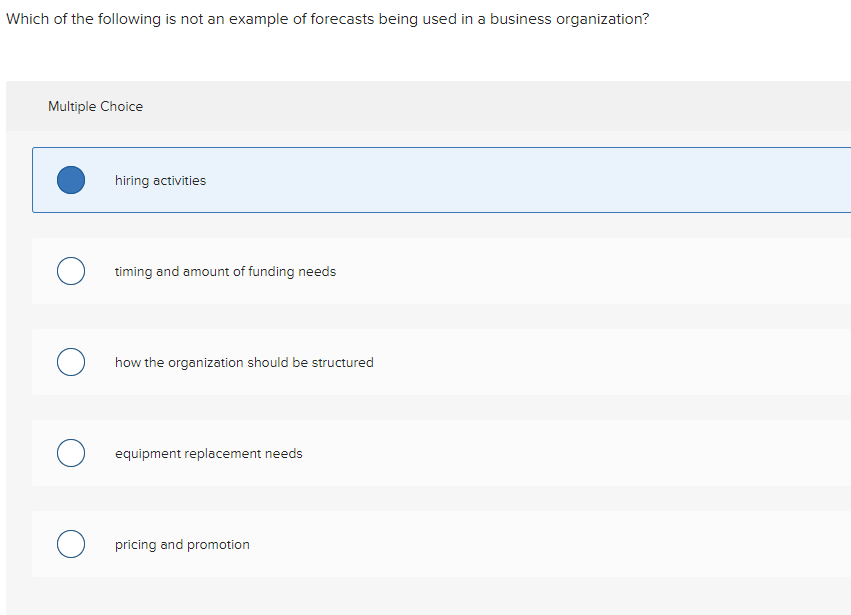The height and width of the screenshot is (615, 851).
Task: Mark the 'equipment replacement needs' radio button
Action: [71, 454]
